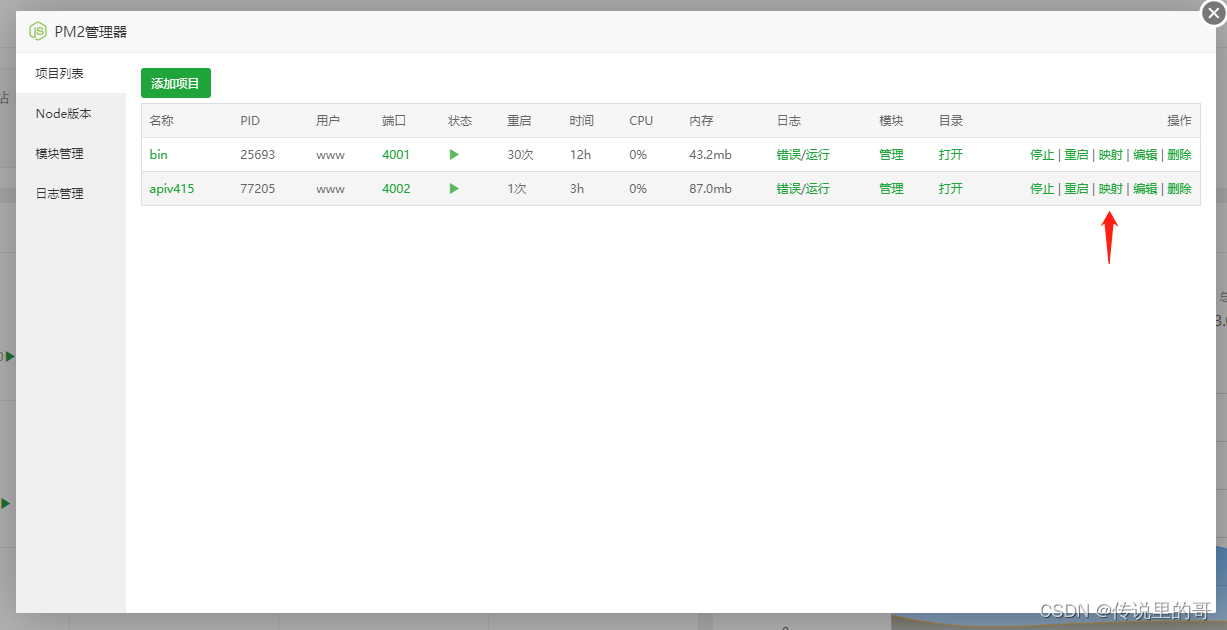Image resolution: width=1227 pixels, height=630 pixels.
Task: Click the 模块 column header
Action: [891, 121]
